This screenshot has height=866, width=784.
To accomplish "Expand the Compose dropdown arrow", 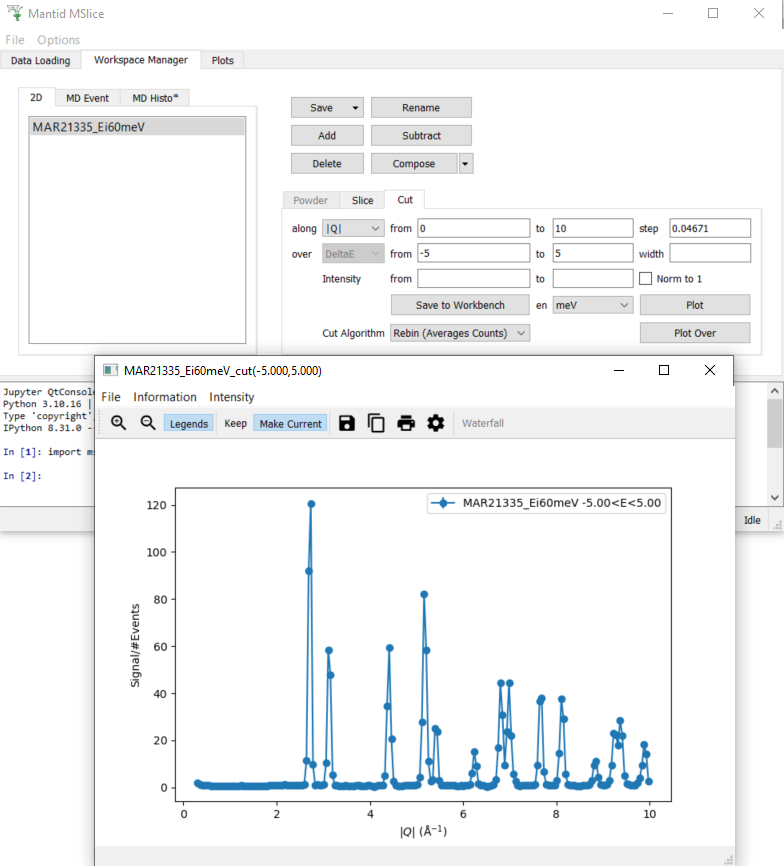I will click(465, 164).
